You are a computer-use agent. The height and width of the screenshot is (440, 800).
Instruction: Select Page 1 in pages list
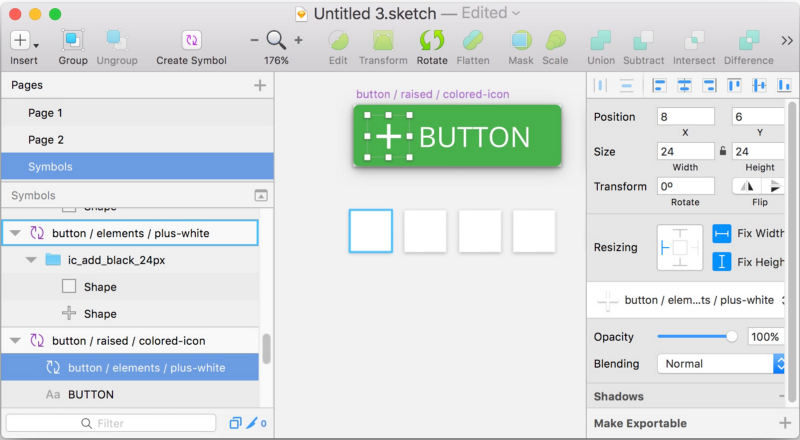point(46,113)
